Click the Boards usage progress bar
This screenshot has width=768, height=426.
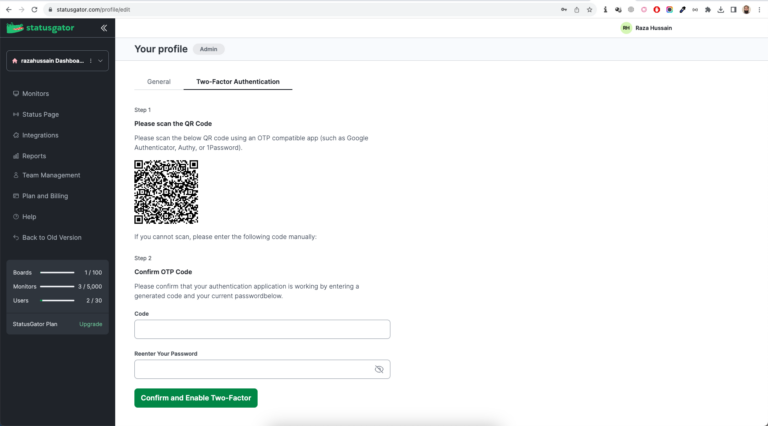pos(57,272)
